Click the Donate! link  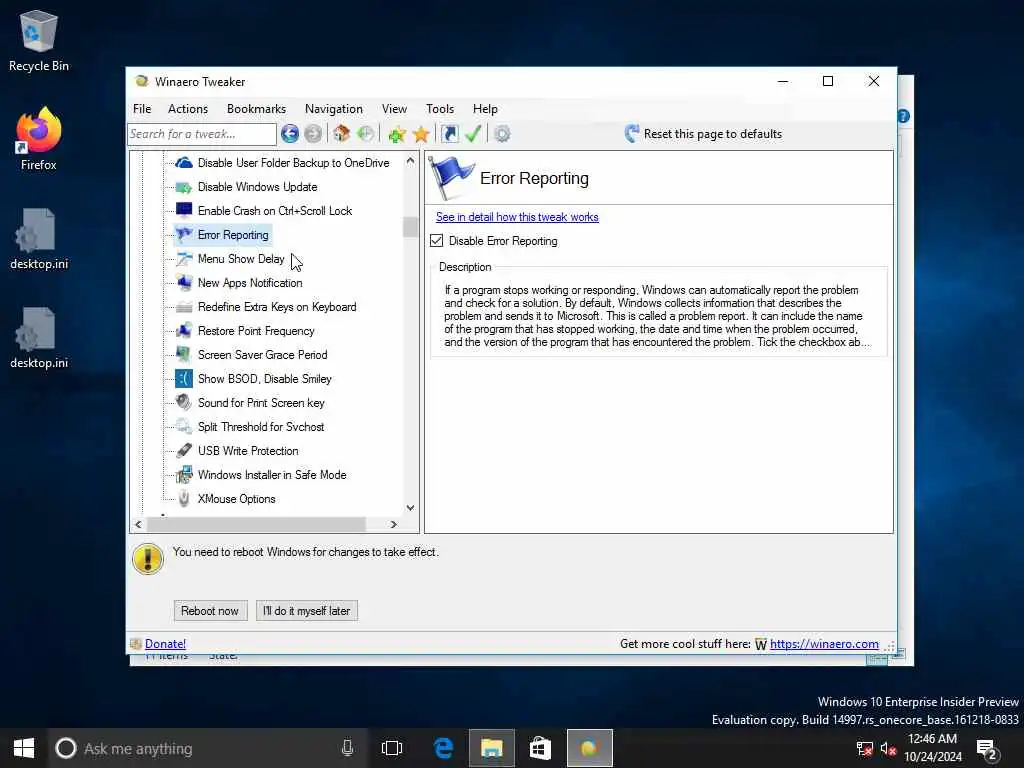165,644
